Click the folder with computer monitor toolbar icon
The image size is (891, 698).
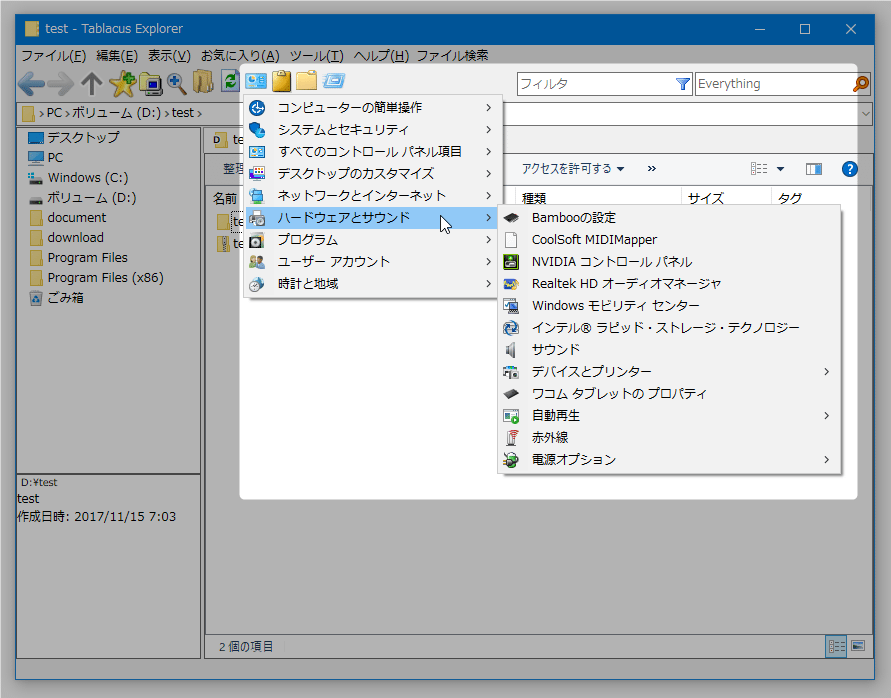tap(151, 84)
